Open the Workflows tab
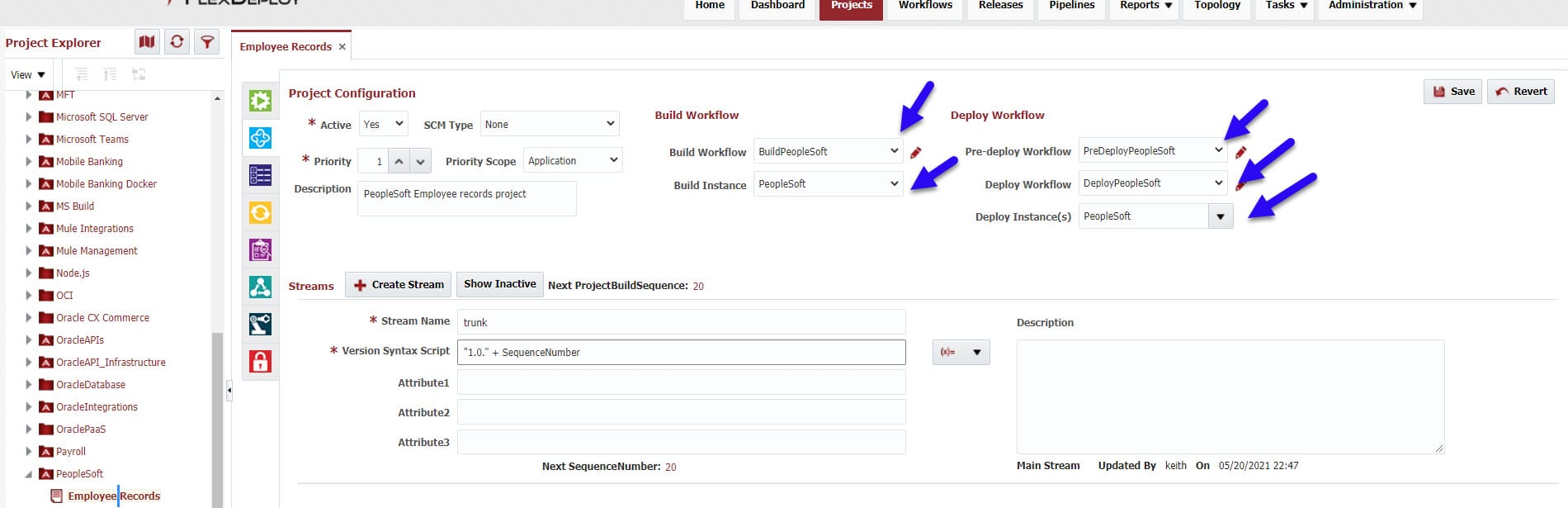Image resolution: width=1568 pixels, height=508 pixels. [x=925, y=6]
